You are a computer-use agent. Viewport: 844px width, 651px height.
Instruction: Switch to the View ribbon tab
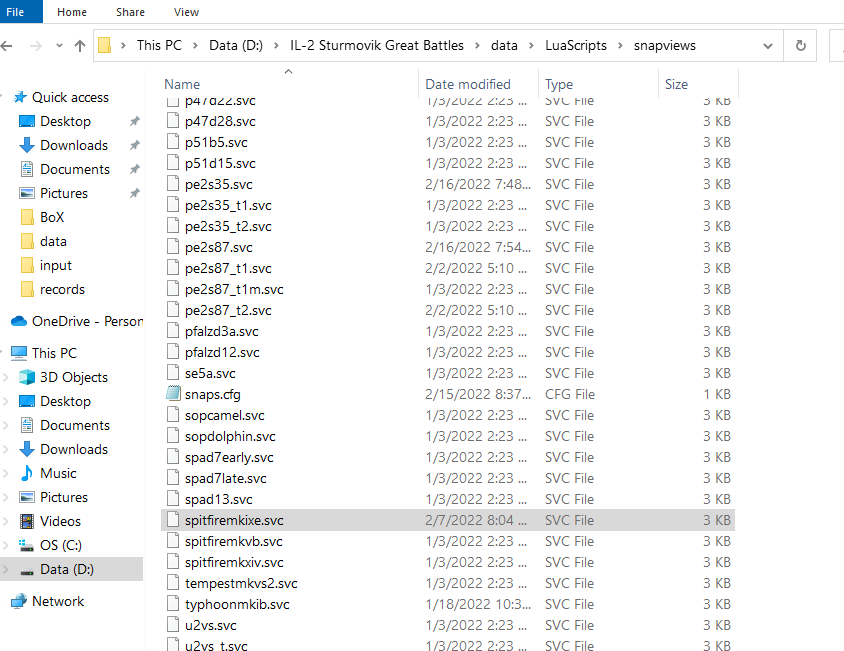tap(186, 12)
